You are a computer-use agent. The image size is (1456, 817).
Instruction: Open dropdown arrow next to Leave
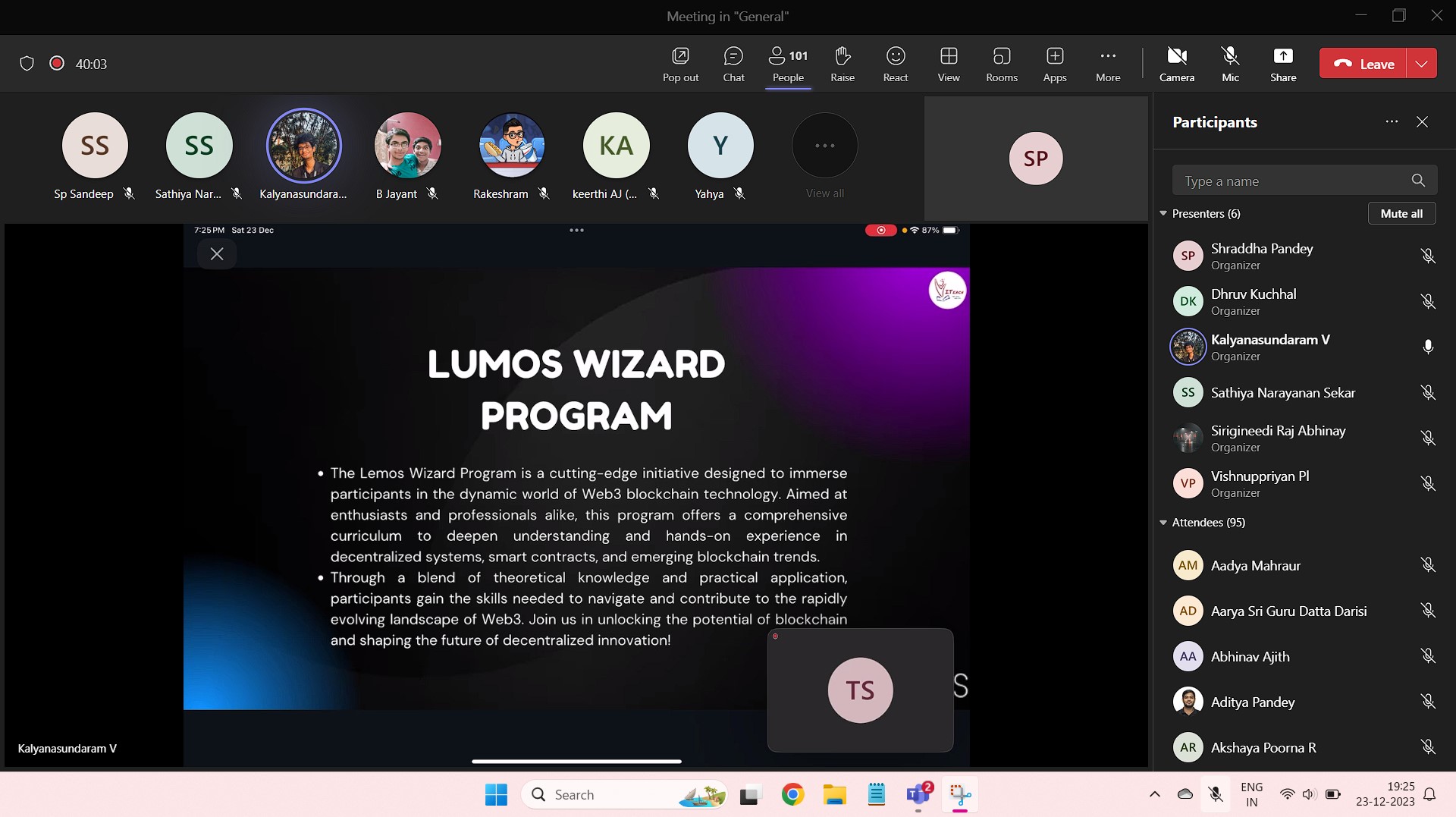click(1421, 64)
